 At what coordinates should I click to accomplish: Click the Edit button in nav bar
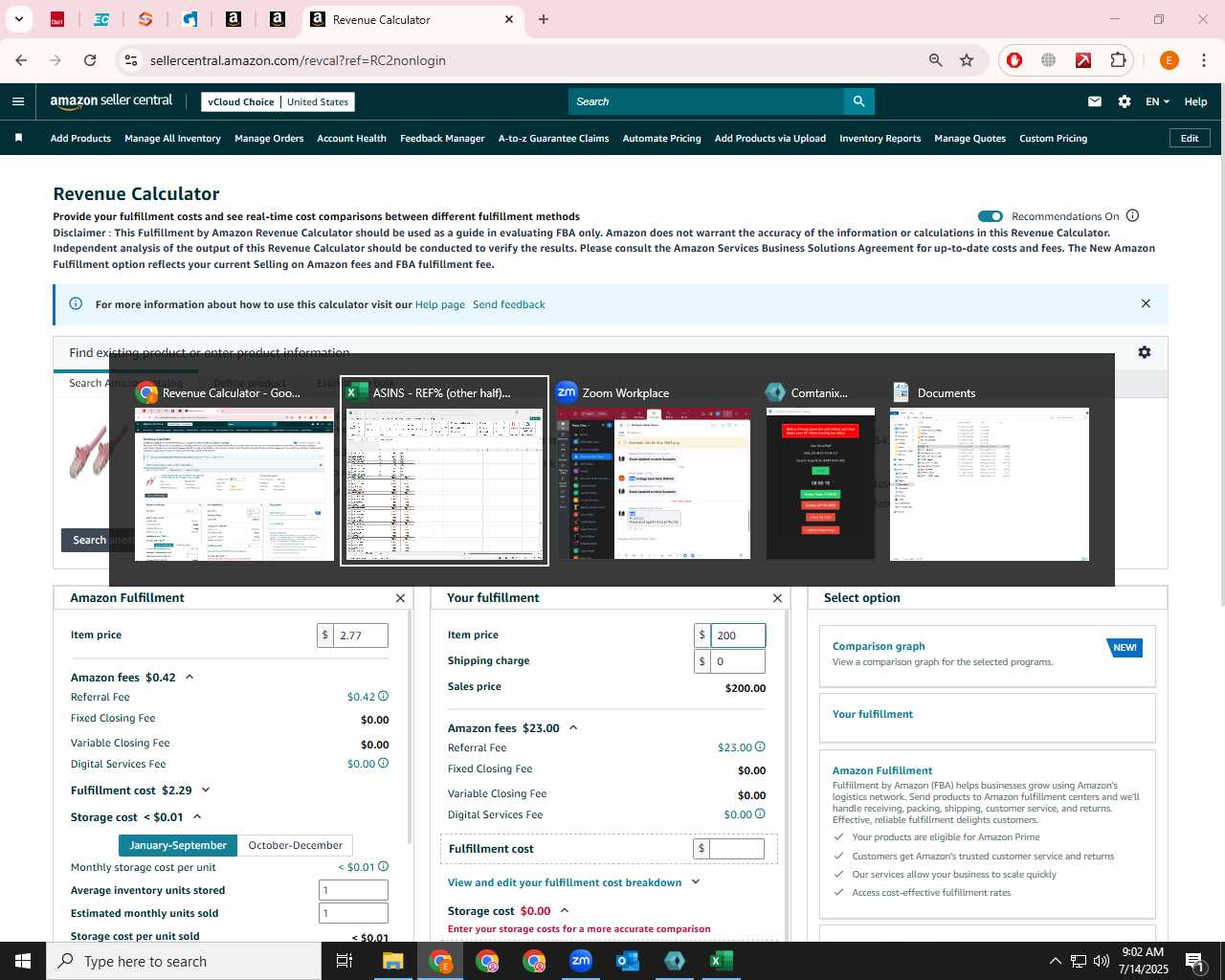1190,139
